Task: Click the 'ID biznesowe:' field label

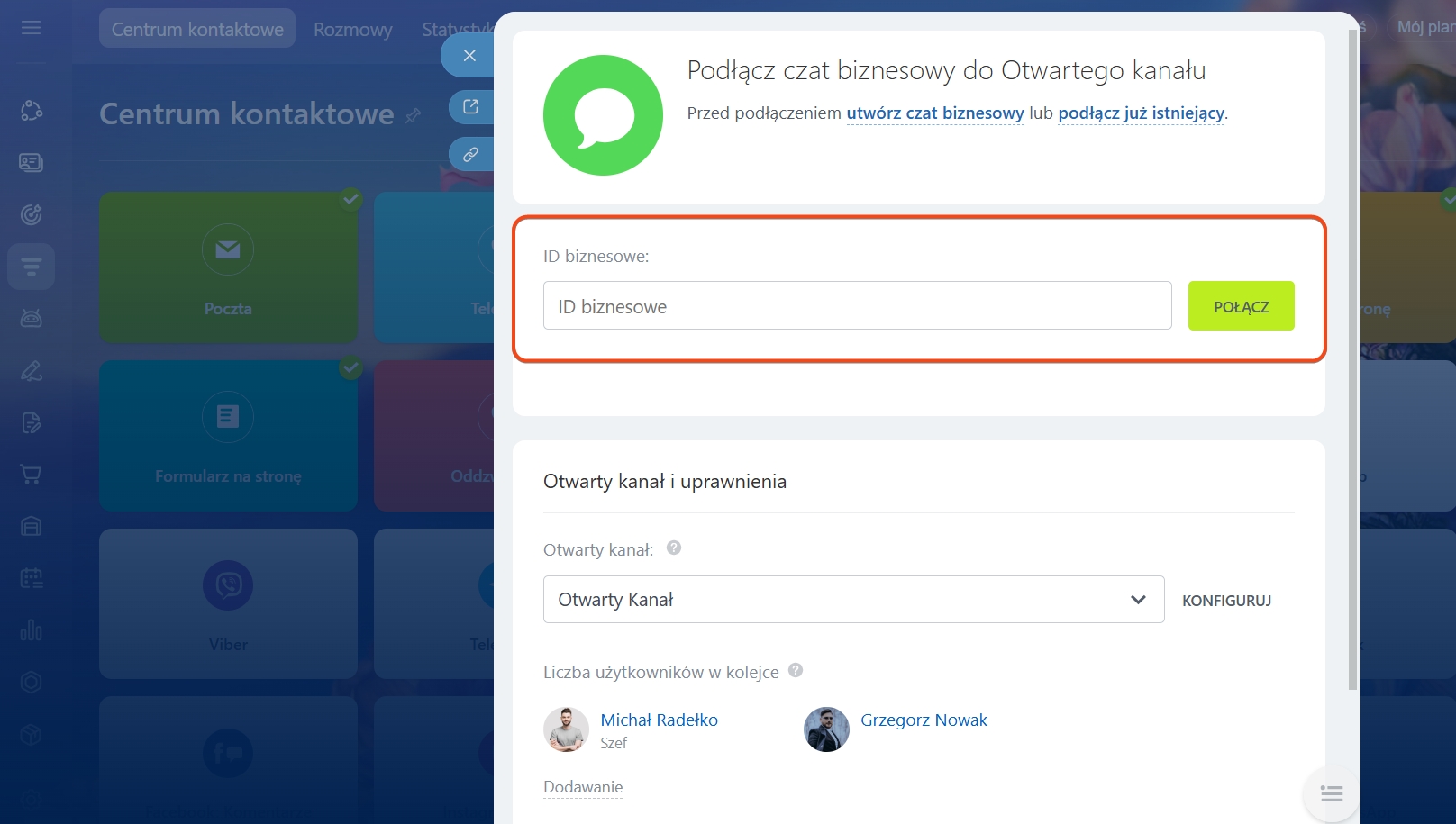Action: pyautogui.click(x=596, y=257)
